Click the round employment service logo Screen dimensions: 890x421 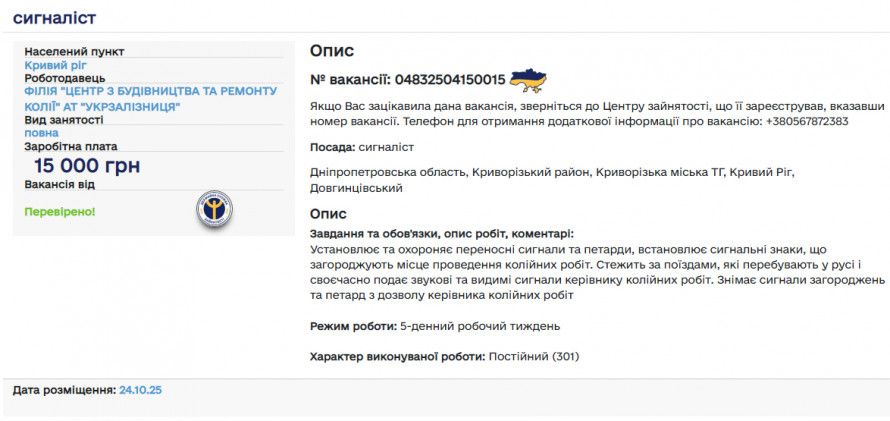point(214,207)
